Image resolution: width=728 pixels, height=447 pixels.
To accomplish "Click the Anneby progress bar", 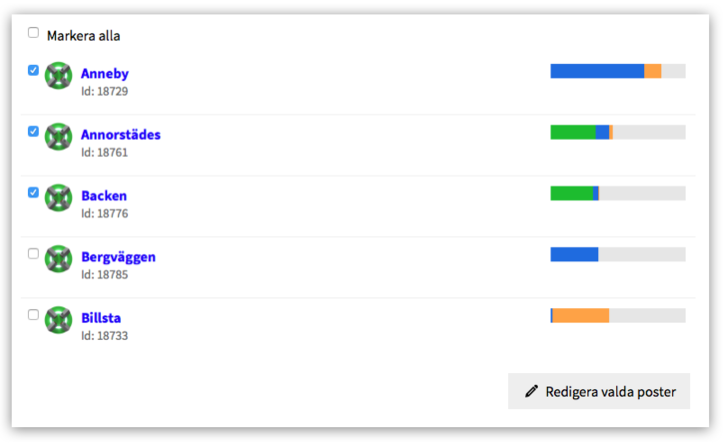I will tap(617, 71).
